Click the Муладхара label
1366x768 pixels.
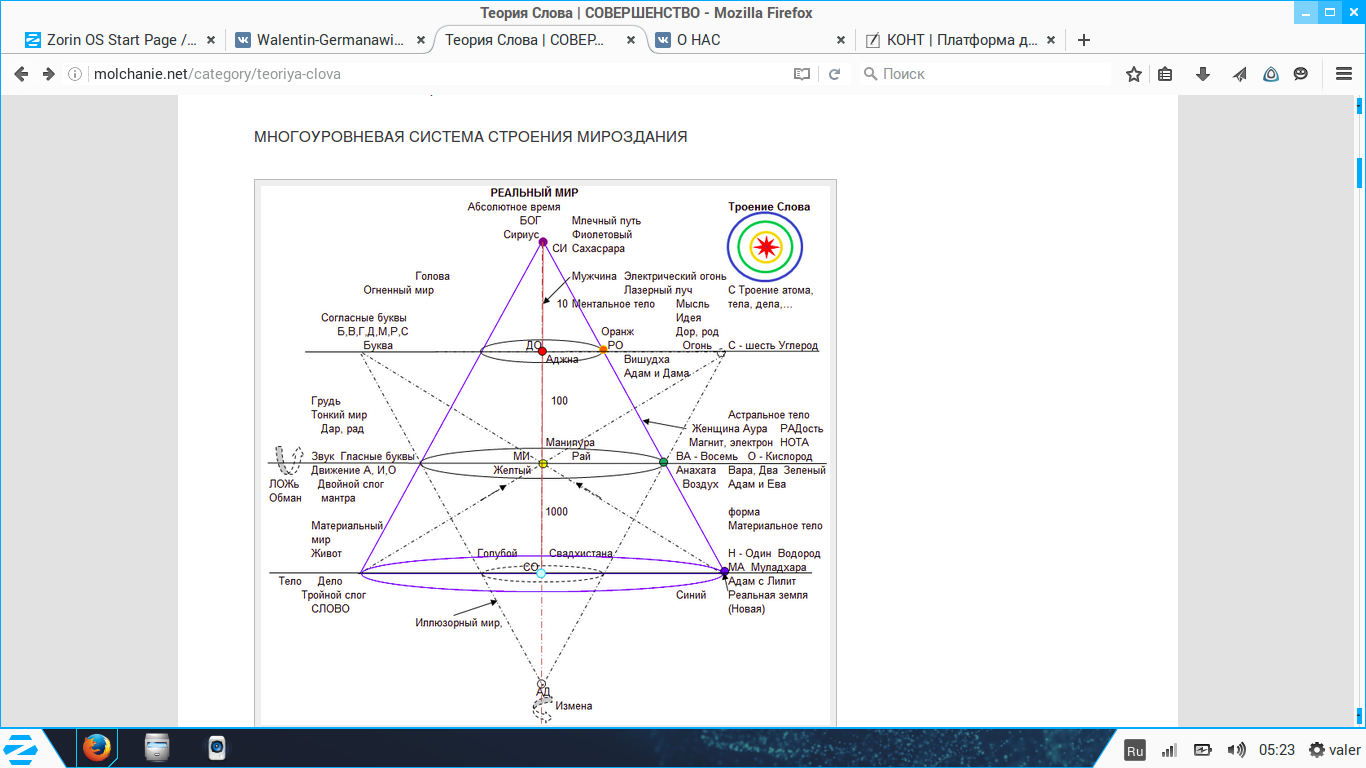pyautogui.click(x=778, y=567)
